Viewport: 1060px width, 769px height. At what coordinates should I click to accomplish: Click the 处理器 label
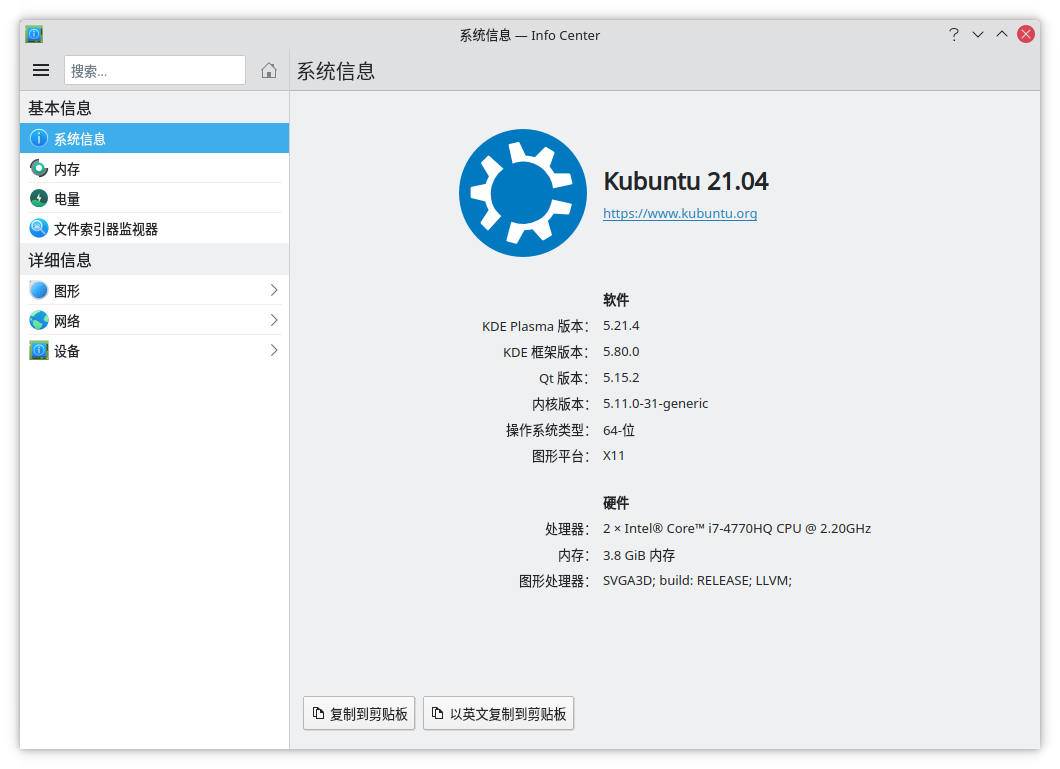(567, 529)
